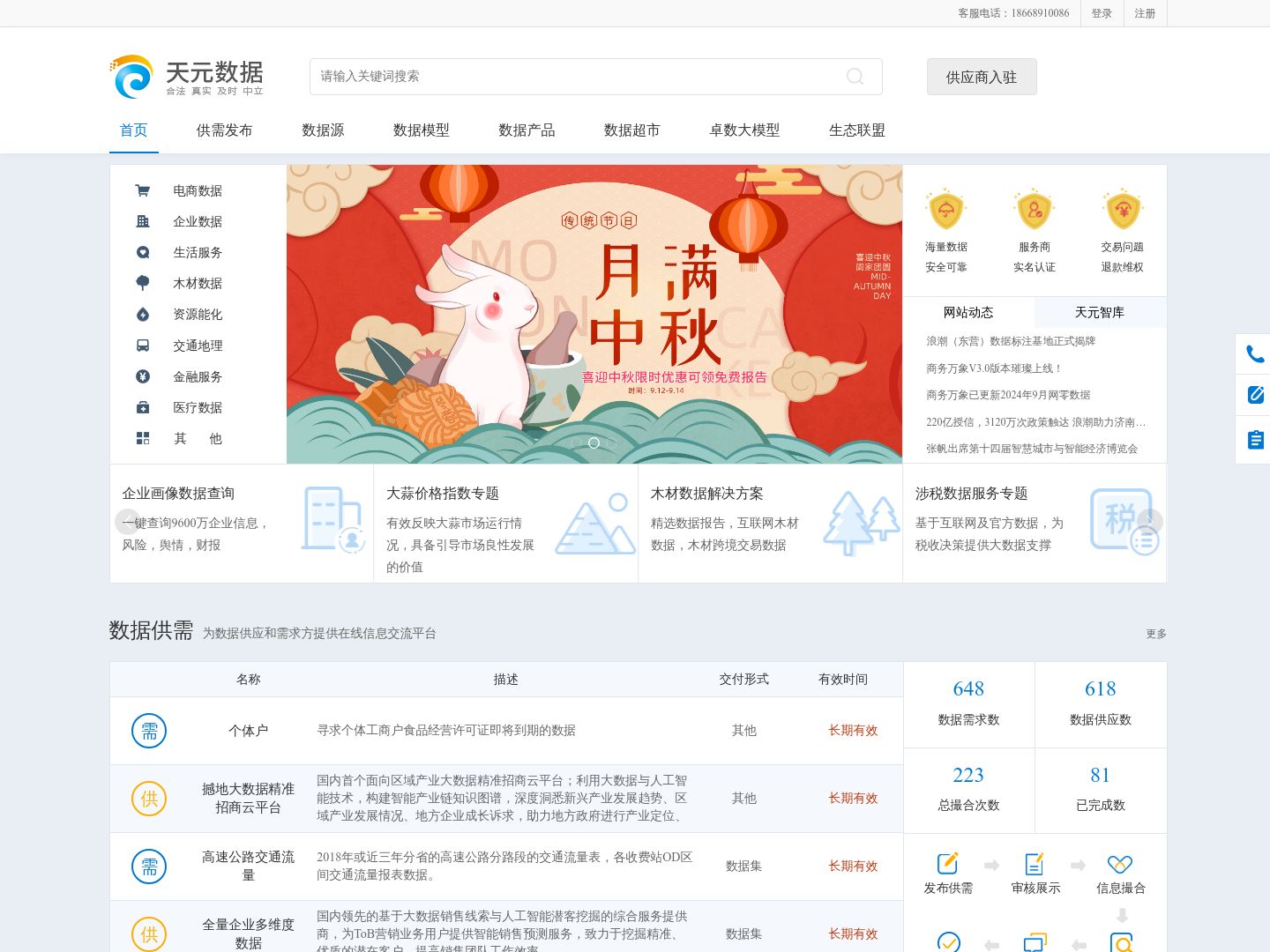The image size is (1270, 952).
Task: Click the 发布供需 icon
Action: pyautogui.click(x=947, y=864)
